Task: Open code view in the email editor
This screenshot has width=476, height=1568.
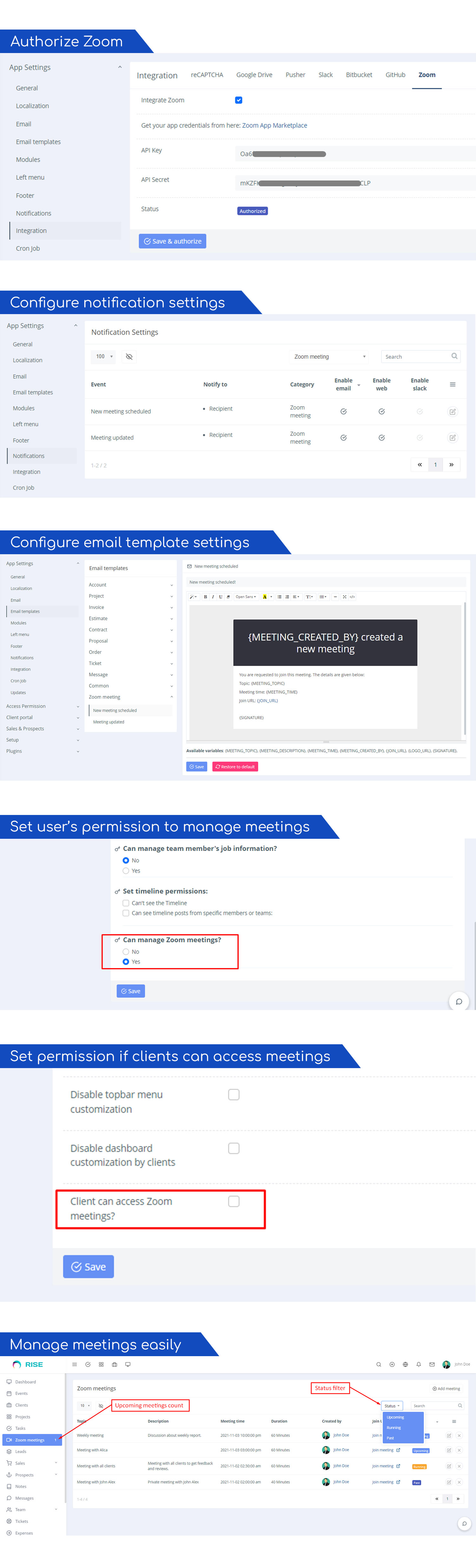Action: [352, 597]
